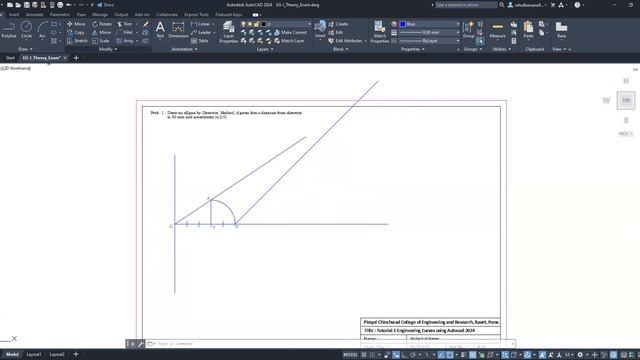Screen dimensions: 640x360
Task: Click the Base view tool
Action: [x=562, y=30]
